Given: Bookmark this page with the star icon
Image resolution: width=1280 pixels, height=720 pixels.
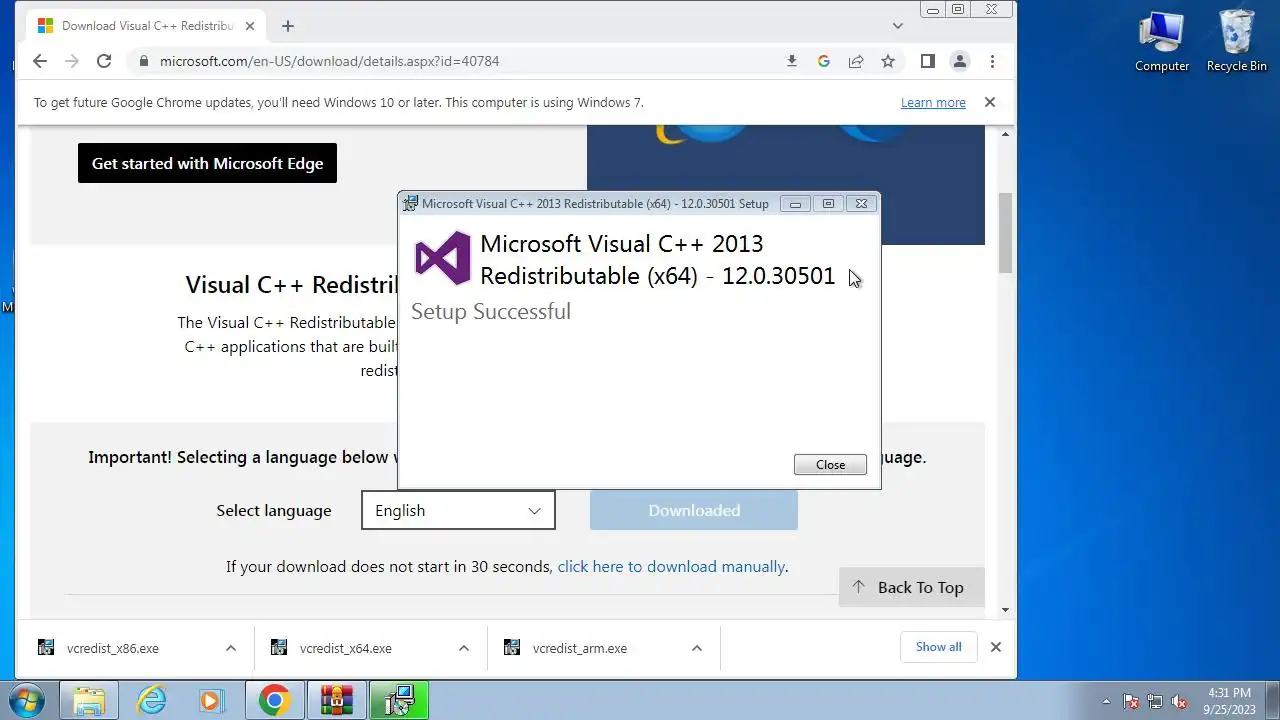Looking at the screenshot, I should click(x=888, y=61).
